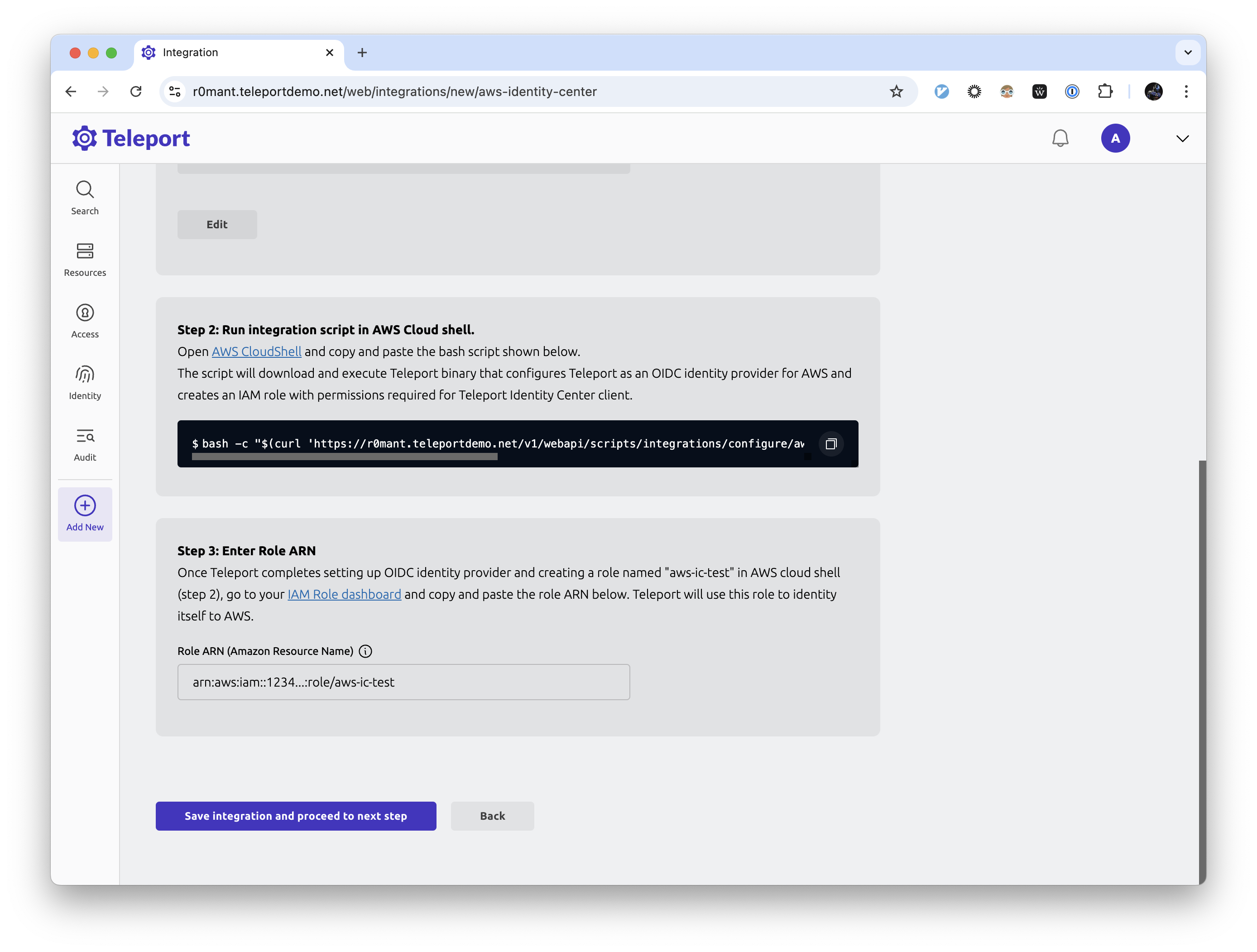Expand the browser tab search chevron
Image resolution: width=1257 pixels, height=952 pixels.
[1188, 52]
